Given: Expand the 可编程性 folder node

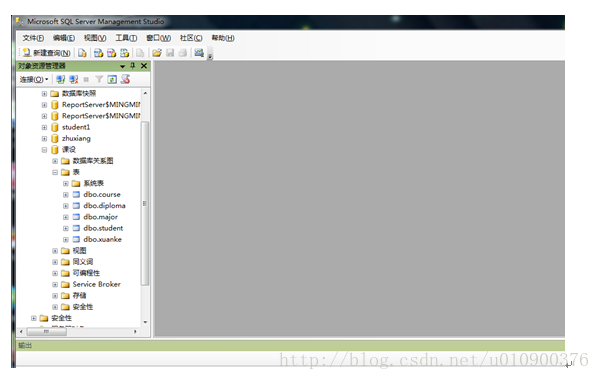Looking at the screenshot, I should click(x=55, y=273).
